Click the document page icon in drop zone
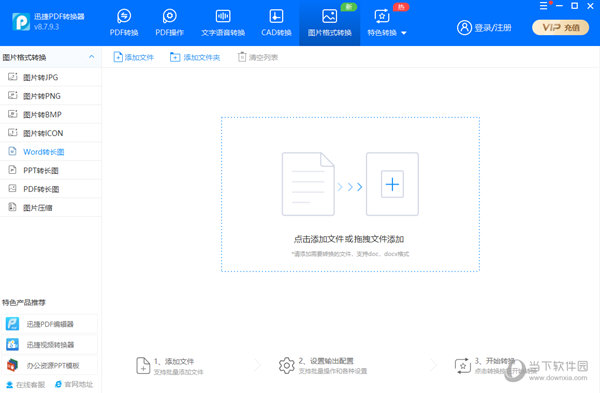 click(308, 184)
